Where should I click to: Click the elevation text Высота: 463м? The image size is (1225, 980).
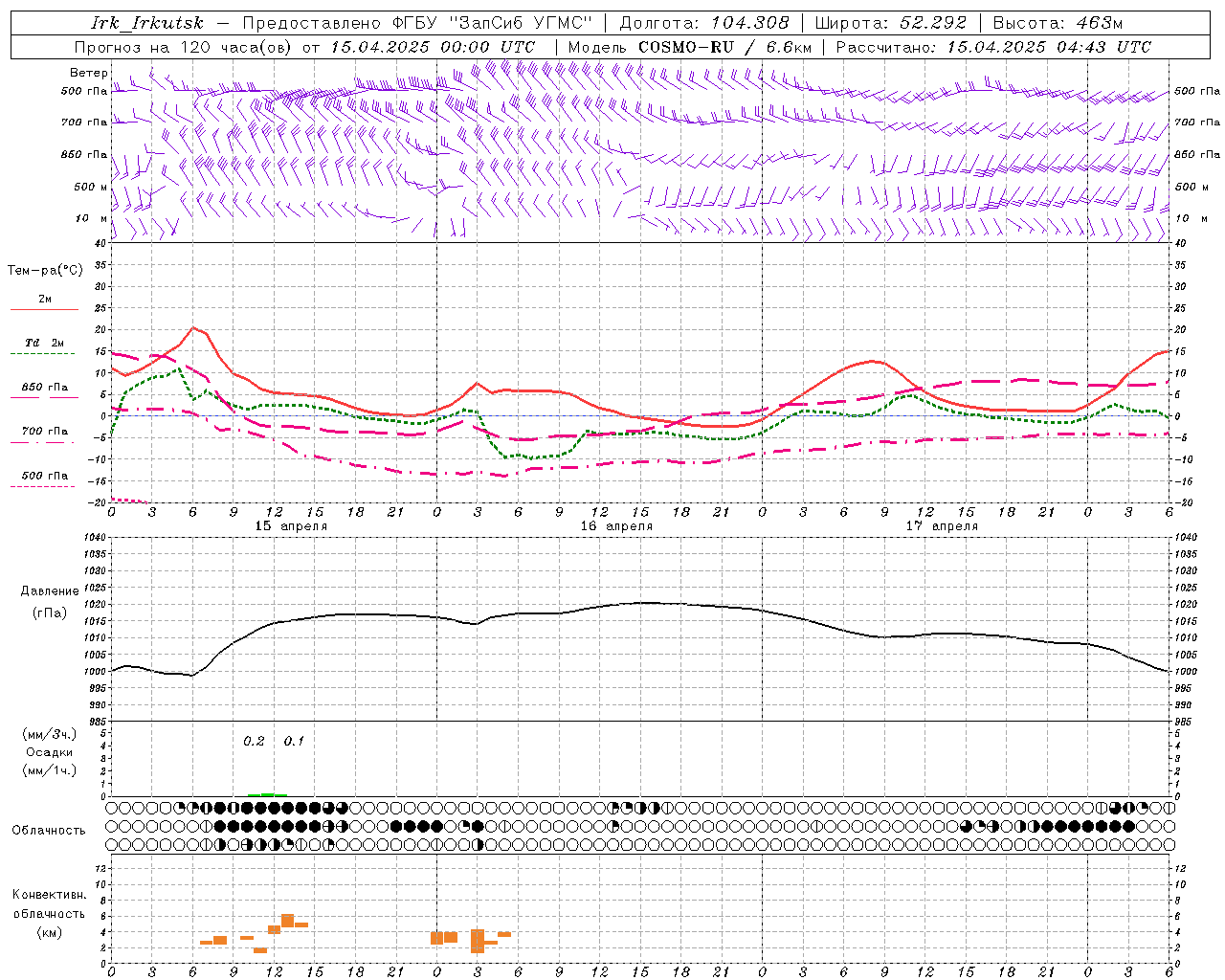coord(1058,23)
